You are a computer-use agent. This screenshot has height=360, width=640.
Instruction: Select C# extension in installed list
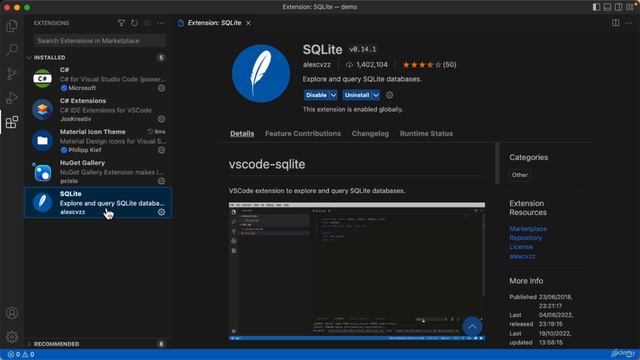98,79
